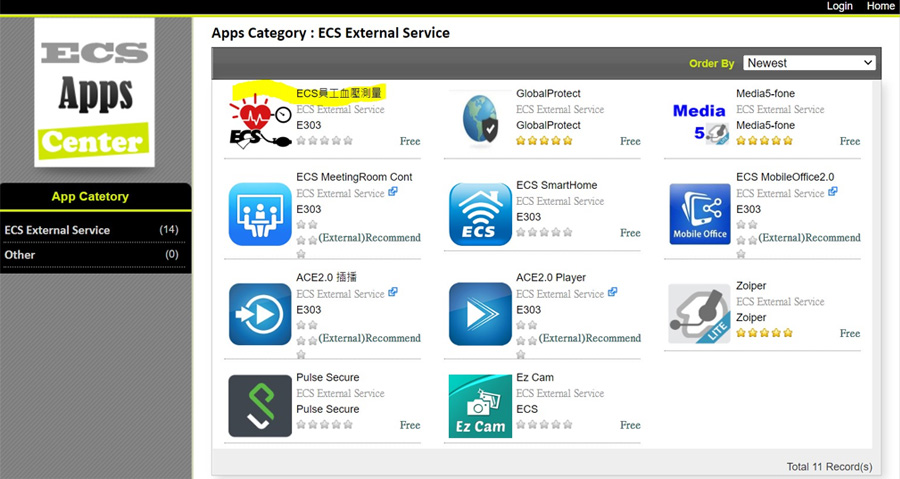900x479 pixels.
Task: Click the Media5-fone app icon
Action: [x=700, y=119]
